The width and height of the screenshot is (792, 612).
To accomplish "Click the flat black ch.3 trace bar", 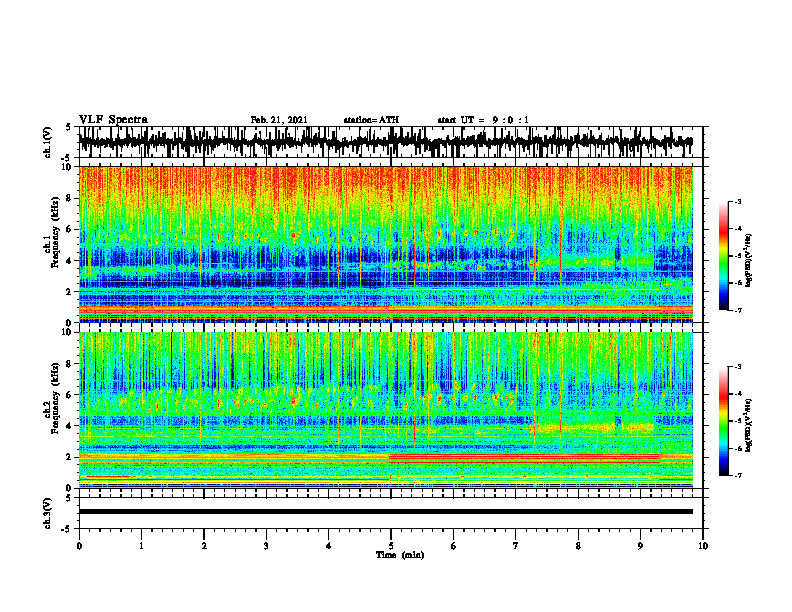I will (385, 512).
